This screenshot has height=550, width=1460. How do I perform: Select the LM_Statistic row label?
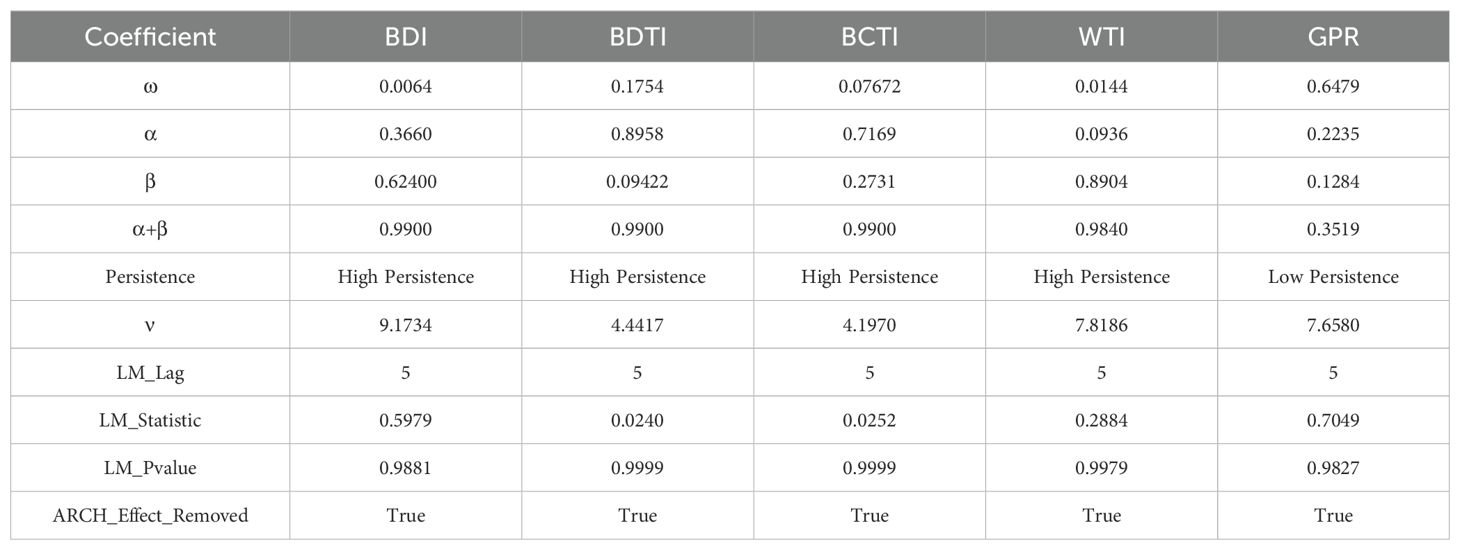[150, 420]
